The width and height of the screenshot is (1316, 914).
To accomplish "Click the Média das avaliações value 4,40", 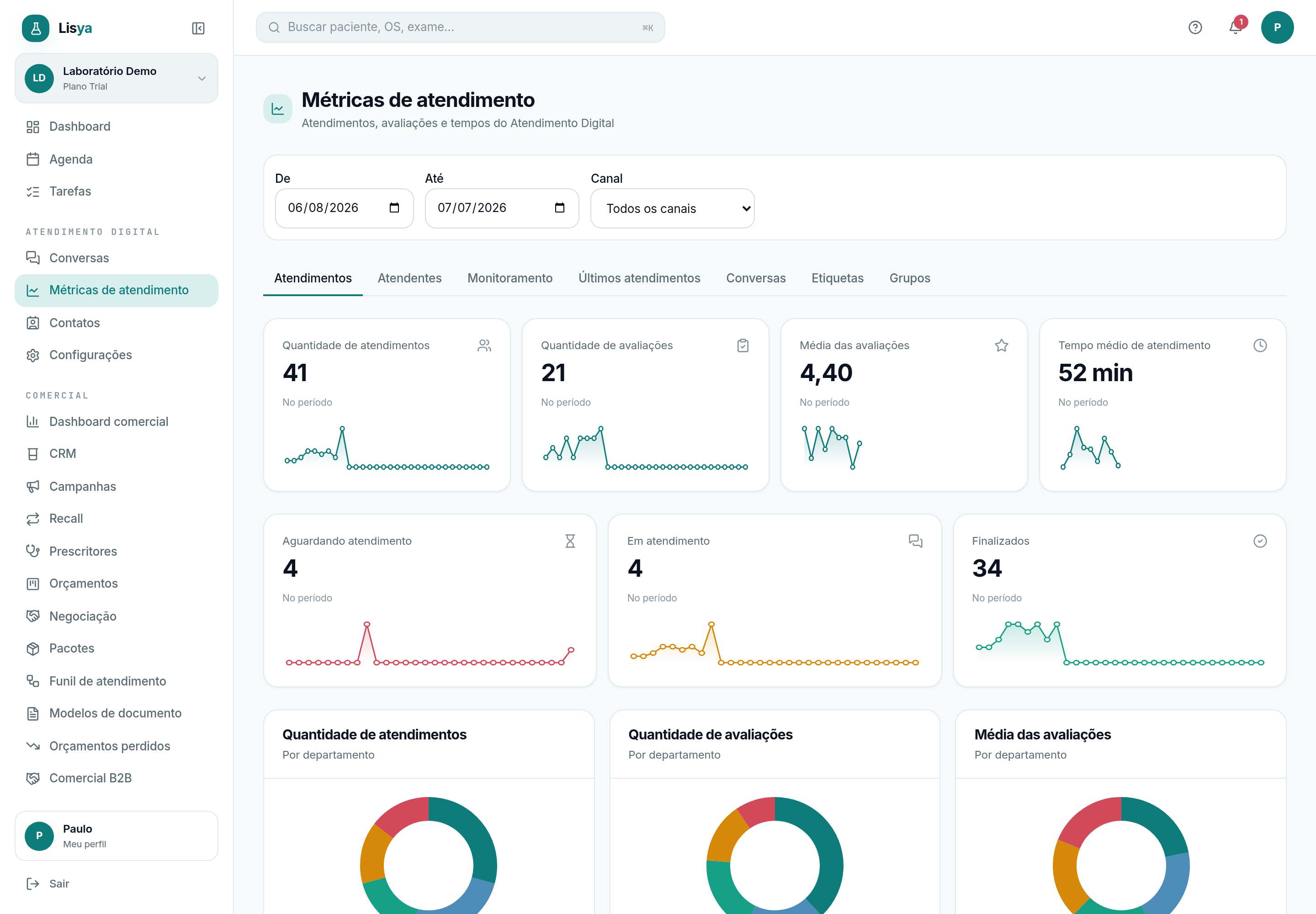I will tap(826, 373).
